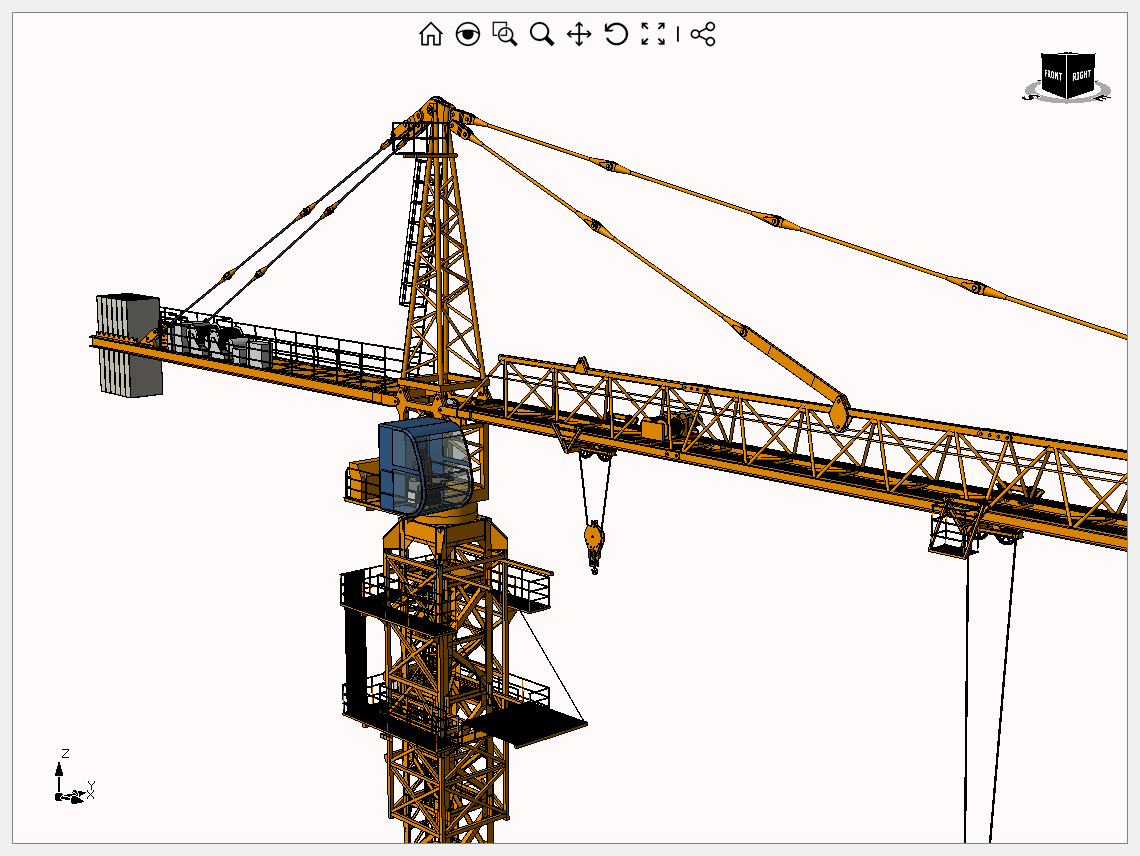Click left rotation arrow on view cube ring
1140x856 pixels.
pyautogui.click(x=1028, y=96)
